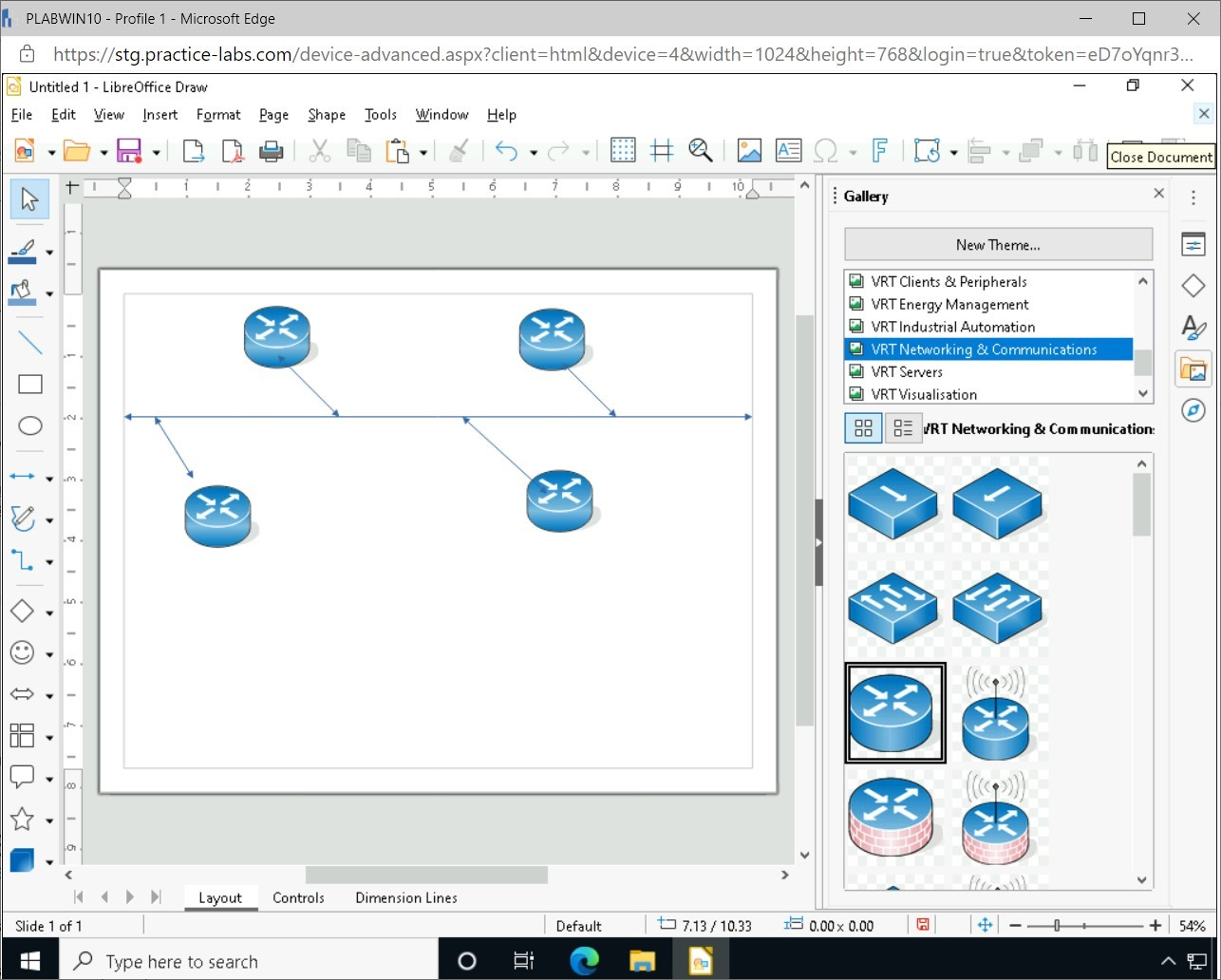1221x980 pixels.
Task: Select the Ellipse drawing tool
Action: (x=30, y=425)
